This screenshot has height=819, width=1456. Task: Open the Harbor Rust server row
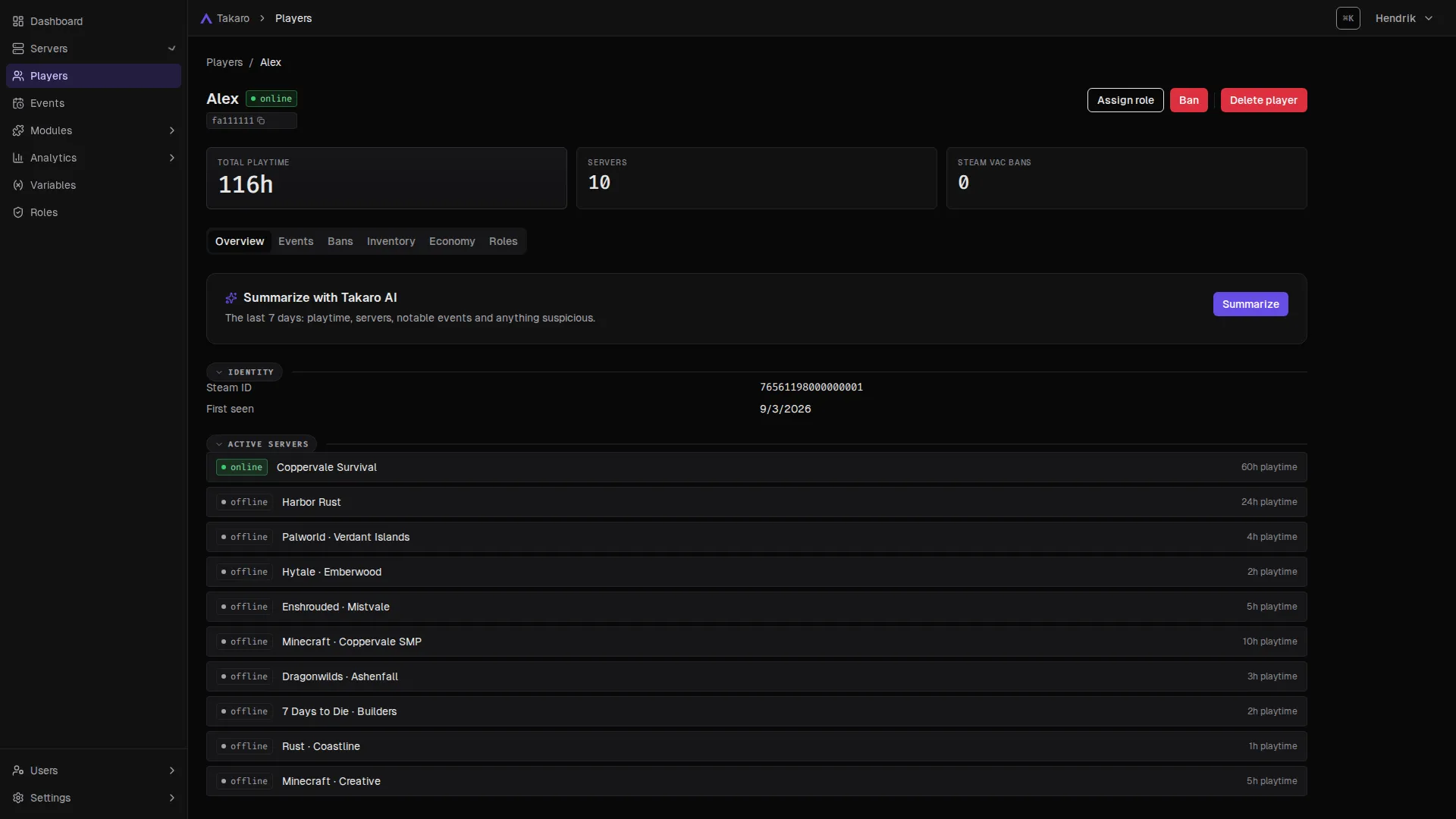click(x=756, y=502)
